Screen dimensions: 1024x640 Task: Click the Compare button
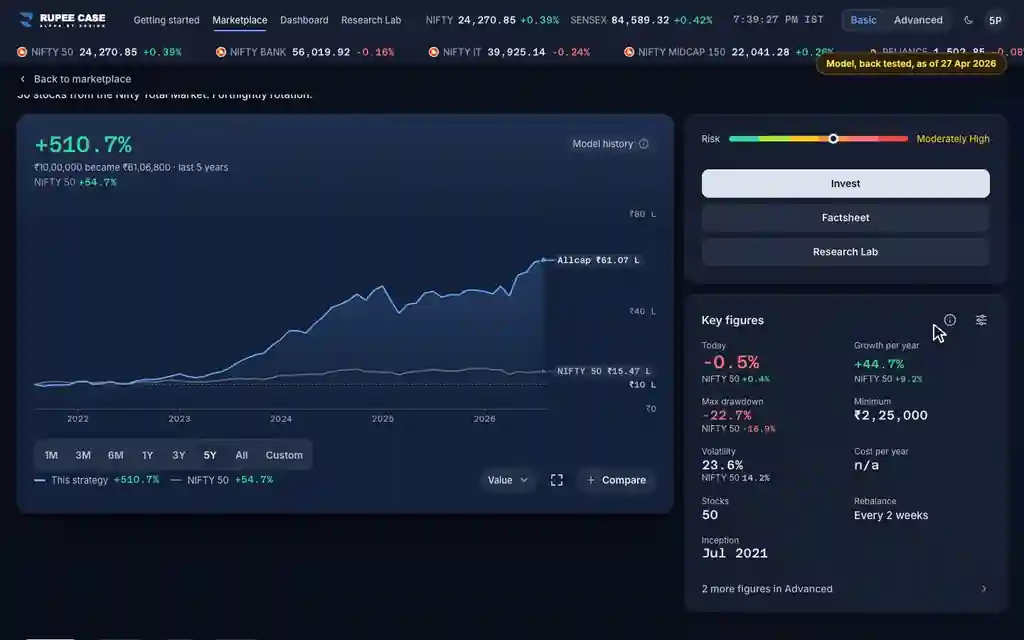pyautogui.click(x=616, y=480)
